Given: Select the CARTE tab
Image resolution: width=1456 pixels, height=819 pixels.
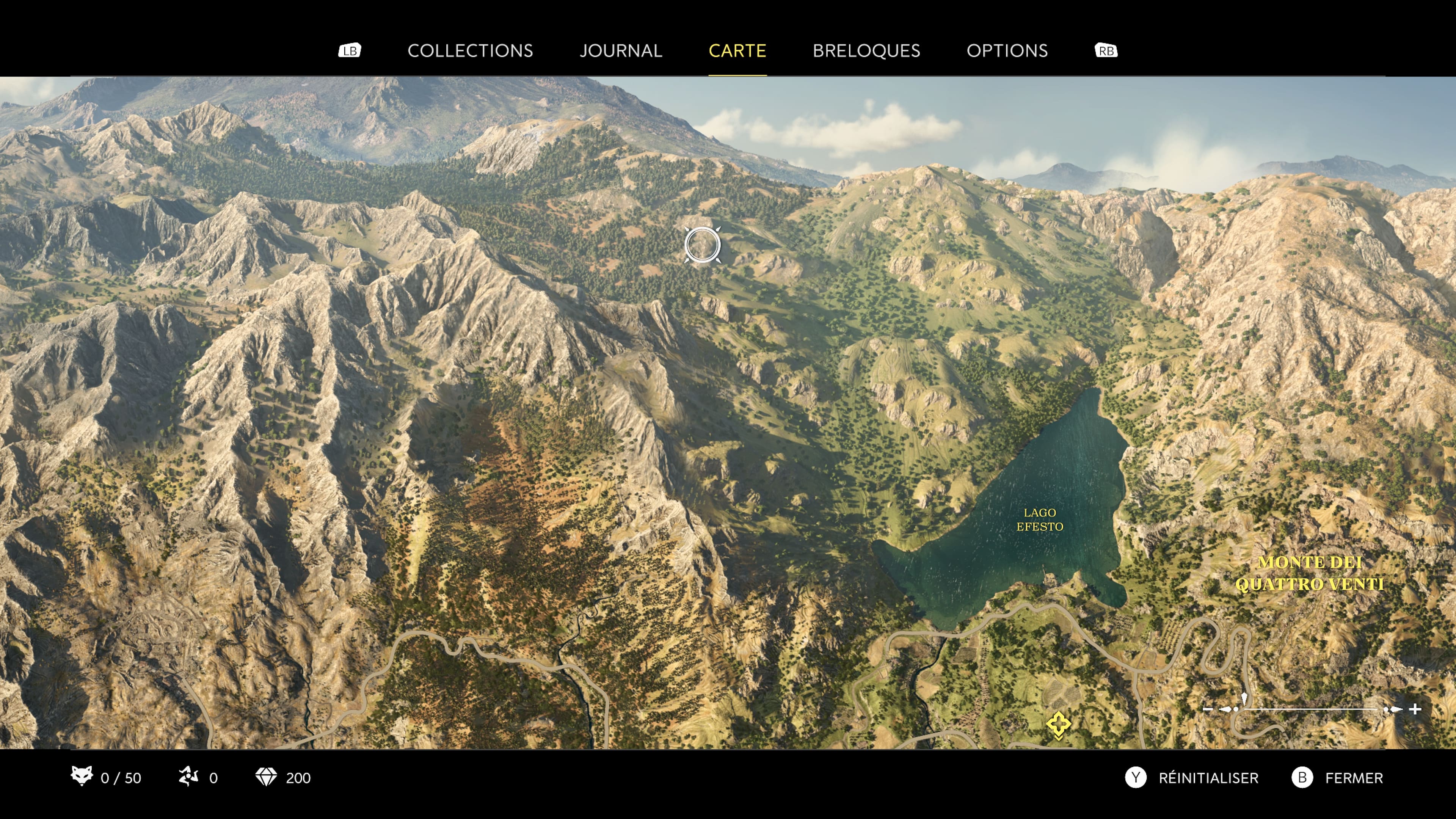Looking at the screenshot, I should coord(737,51).
